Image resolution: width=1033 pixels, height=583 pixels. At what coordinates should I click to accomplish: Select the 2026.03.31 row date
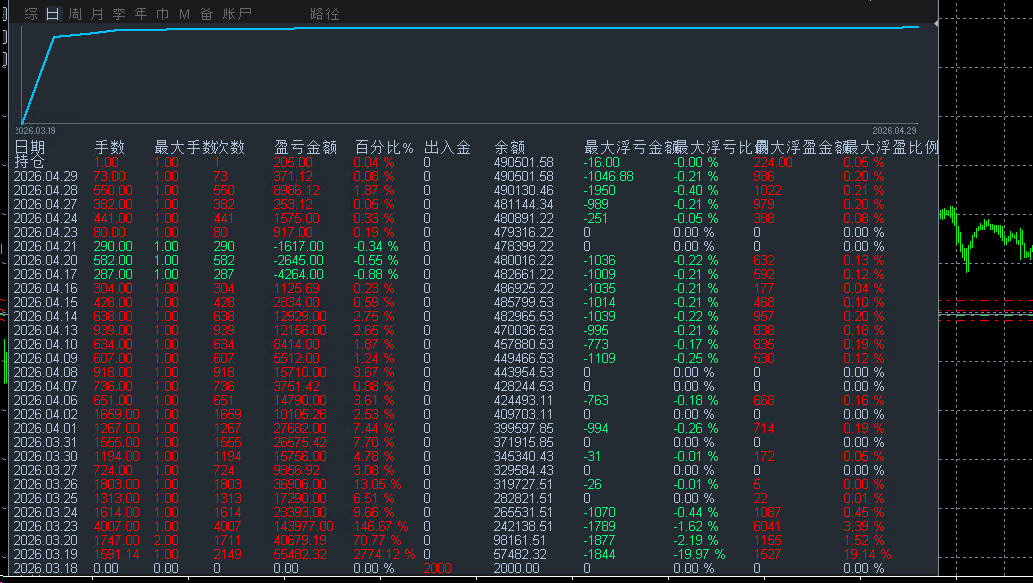(x=45, y=443)
